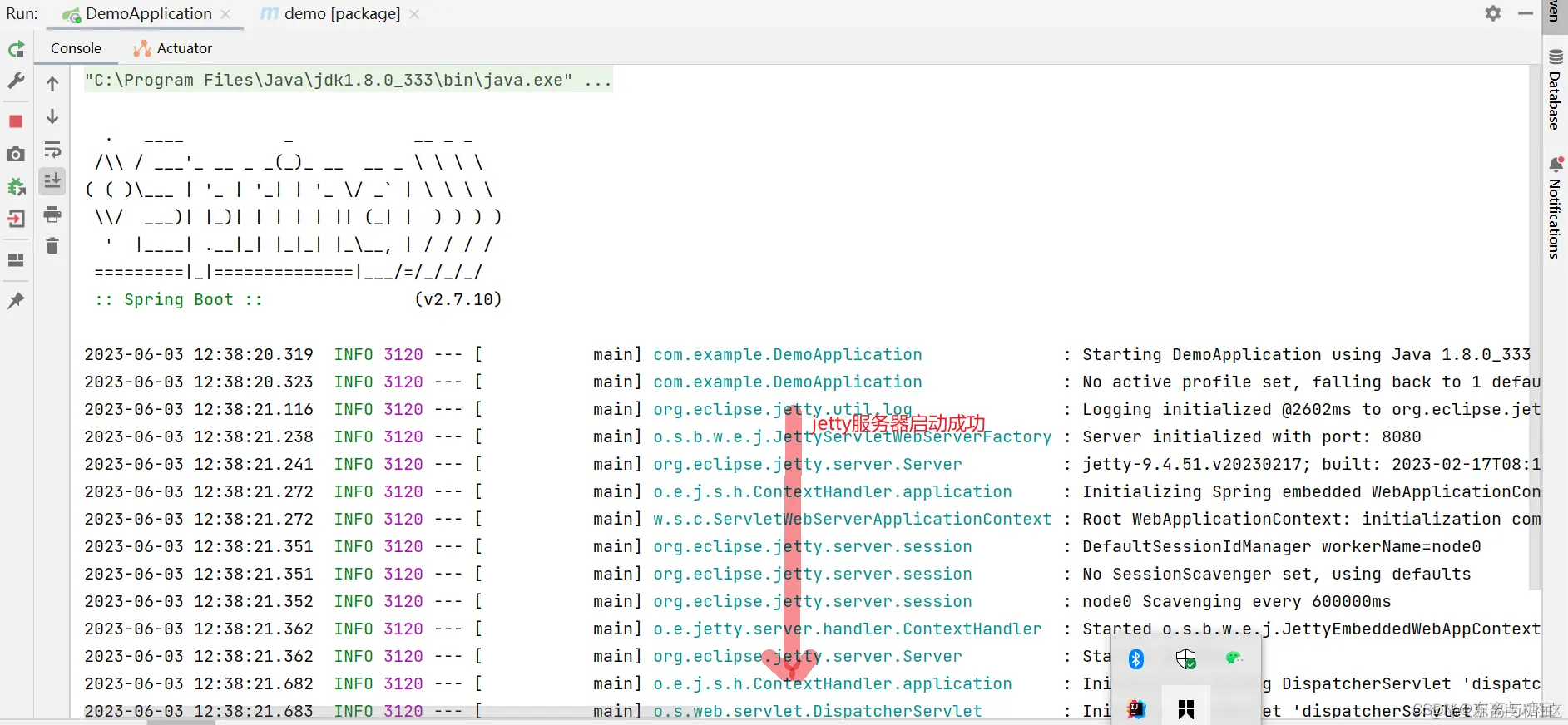Click the ':: Spring Boot ::' banner text

point(179,299)
